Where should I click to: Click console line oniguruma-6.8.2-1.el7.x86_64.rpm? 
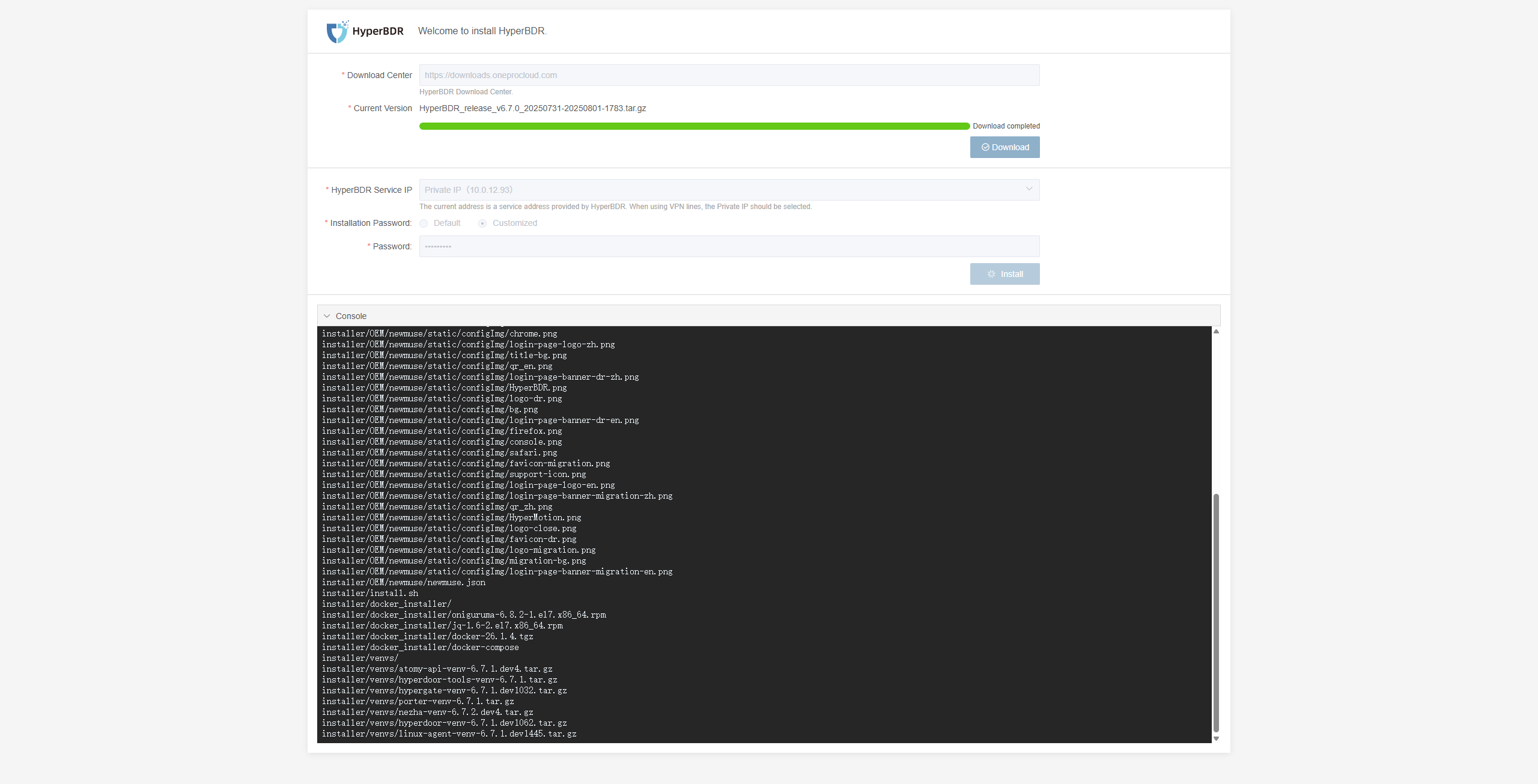pyautogui.click(x=464, y=615)
